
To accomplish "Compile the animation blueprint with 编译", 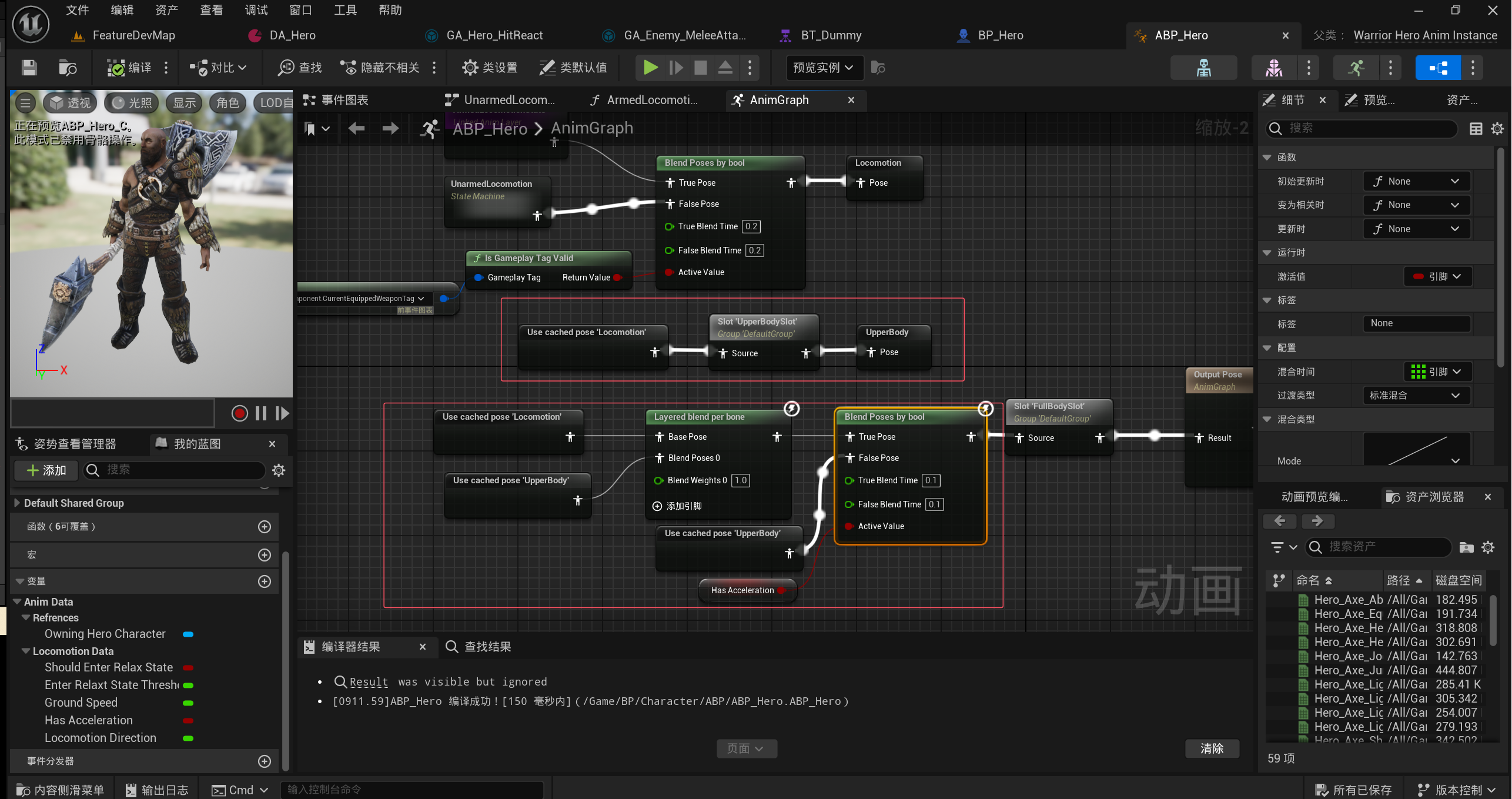I will (131, 68).
